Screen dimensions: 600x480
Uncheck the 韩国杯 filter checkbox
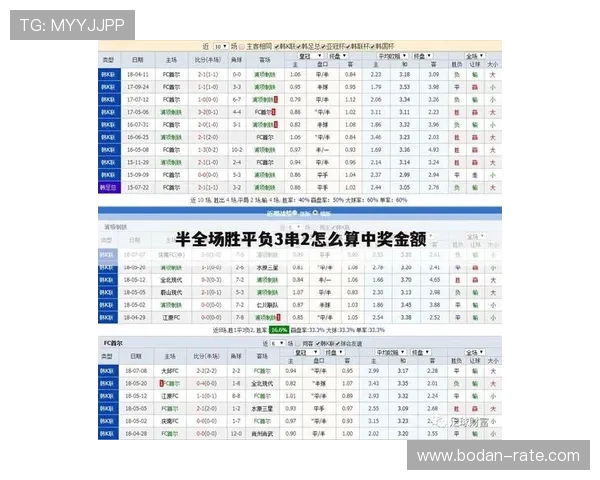pyautogui.click(x=372, y=47)
